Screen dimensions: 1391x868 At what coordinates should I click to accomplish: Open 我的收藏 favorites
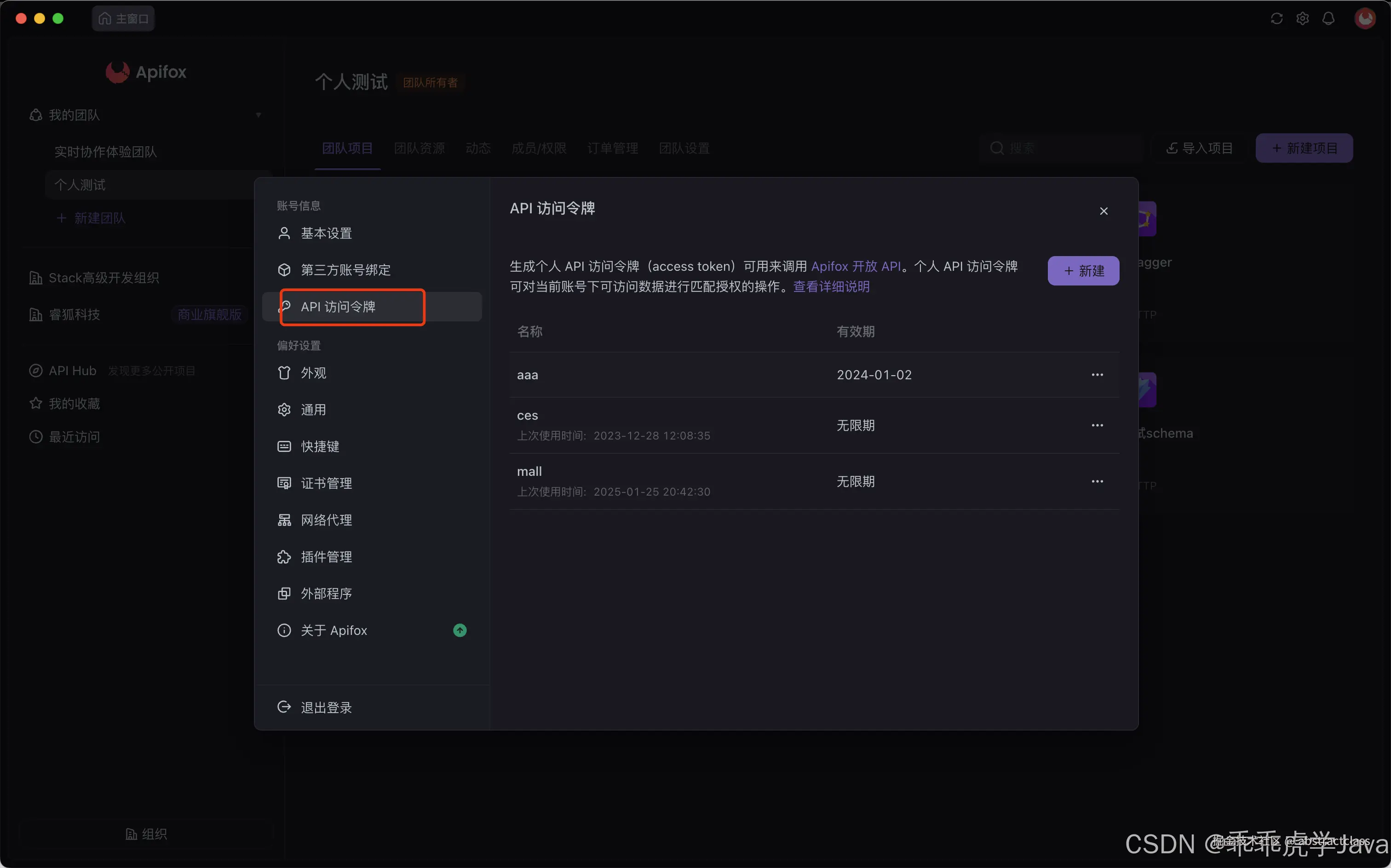[75, 403]
